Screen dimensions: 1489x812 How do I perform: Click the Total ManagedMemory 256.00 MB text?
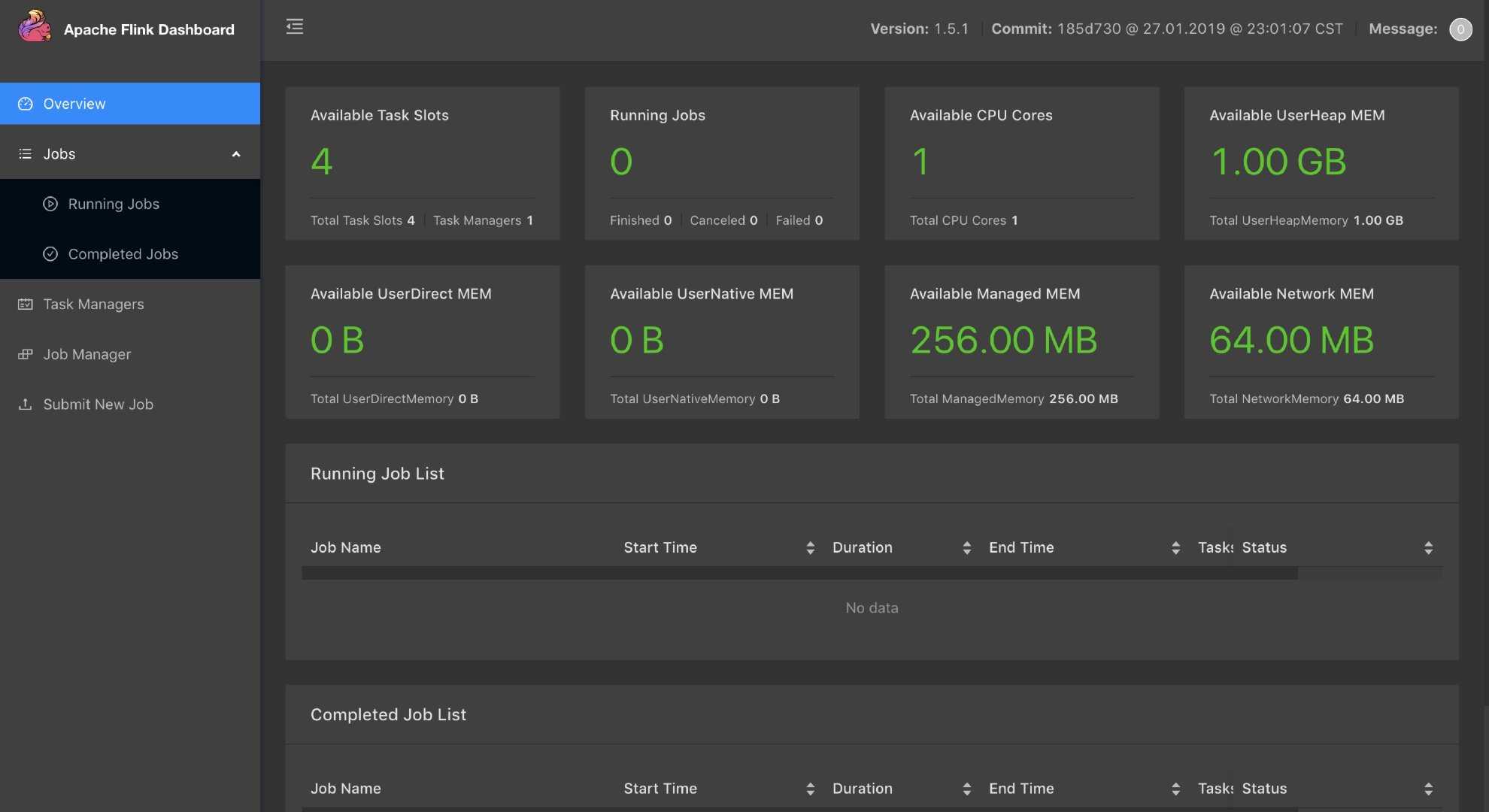(x=1014, y=398)
